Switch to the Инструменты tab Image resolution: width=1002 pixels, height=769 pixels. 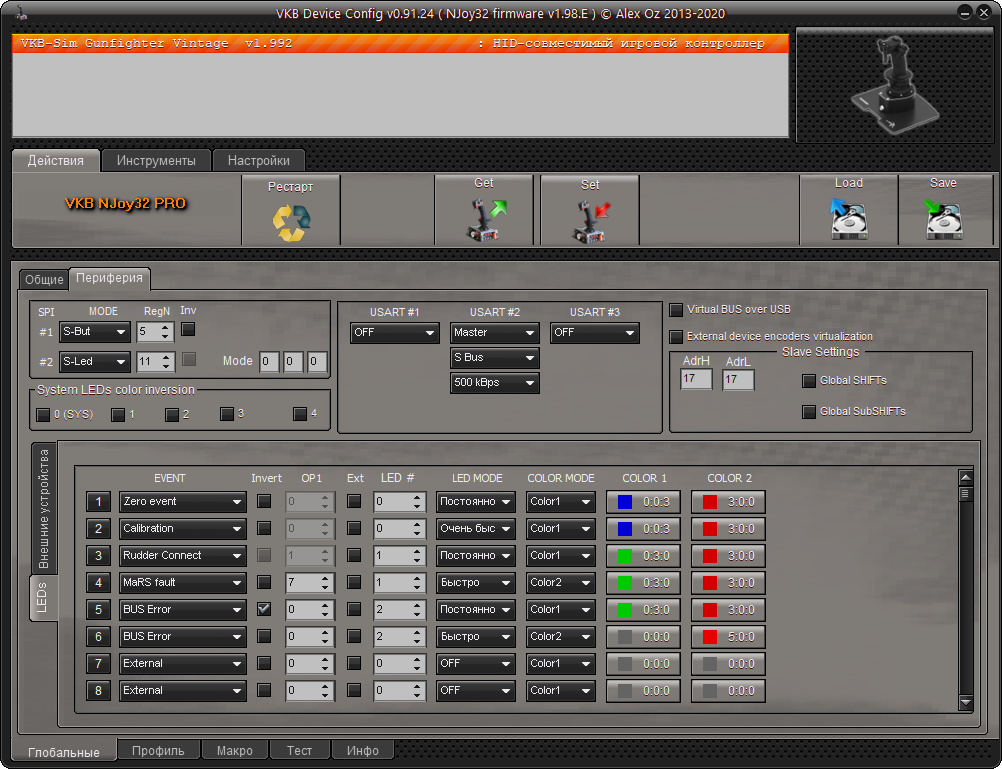tap(156, 160)
